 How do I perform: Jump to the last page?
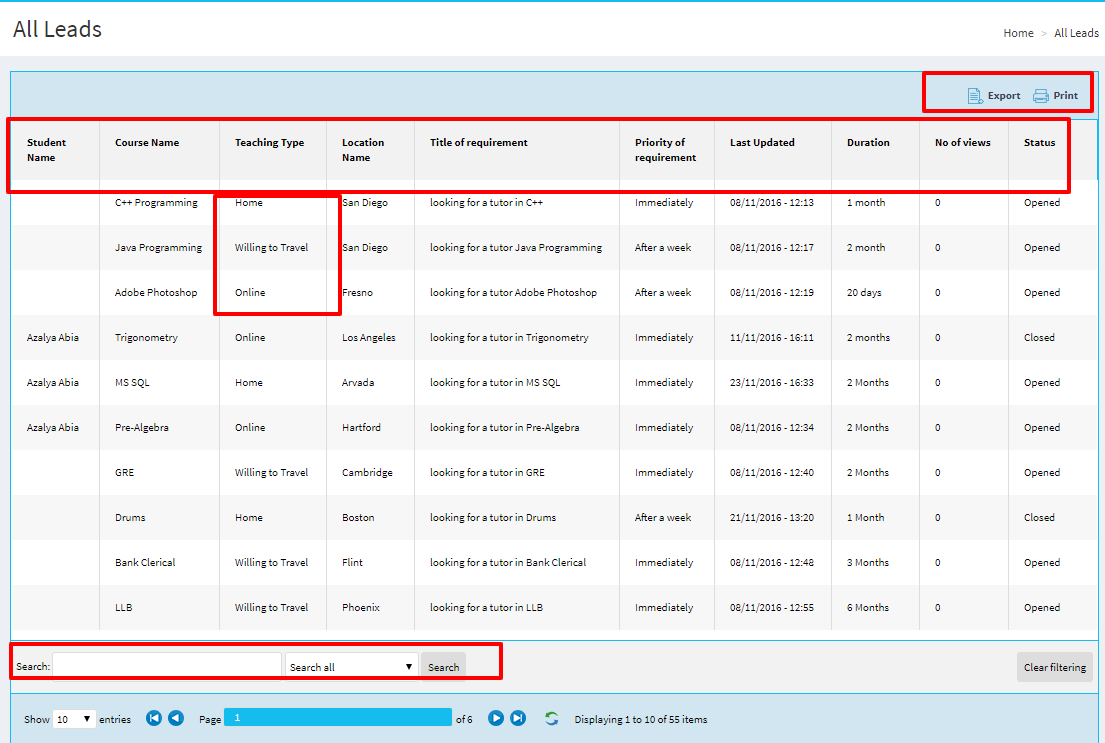coord(518,718)
